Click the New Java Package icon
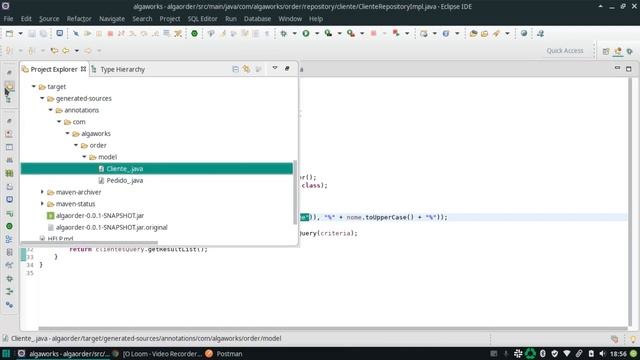640x360 pixels. click(x=424, y=33)
